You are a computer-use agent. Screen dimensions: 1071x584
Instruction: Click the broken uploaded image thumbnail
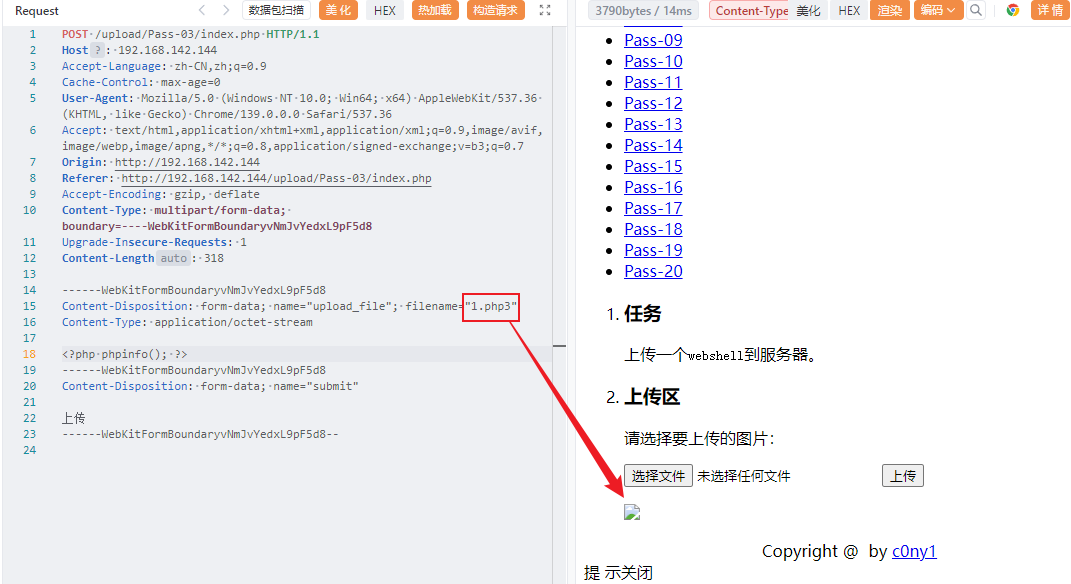click(632, 512)
